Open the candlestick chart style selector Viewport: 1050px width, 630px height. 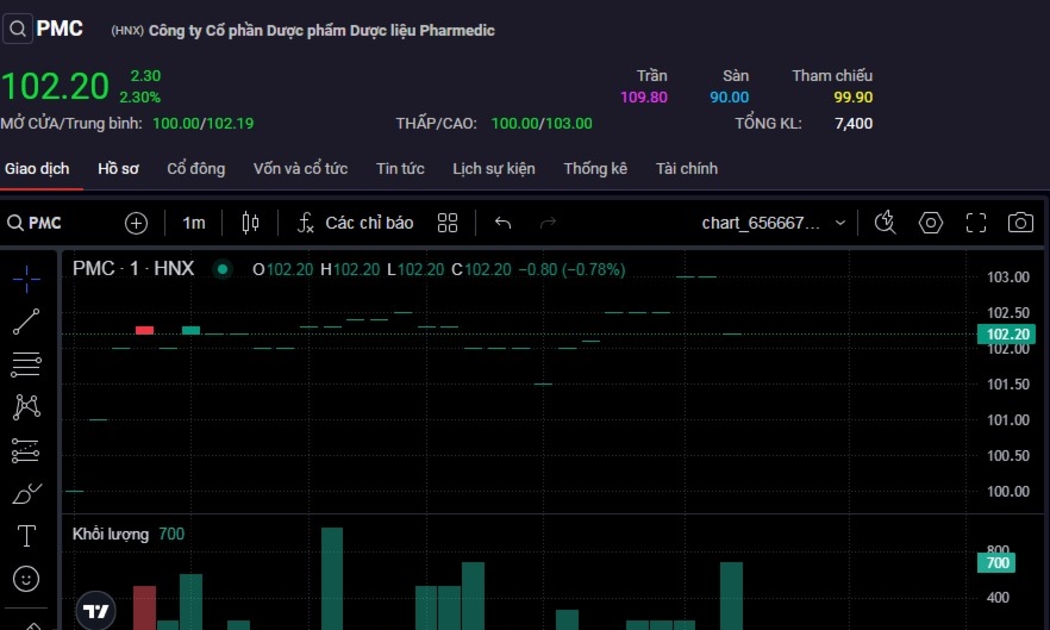250,223
